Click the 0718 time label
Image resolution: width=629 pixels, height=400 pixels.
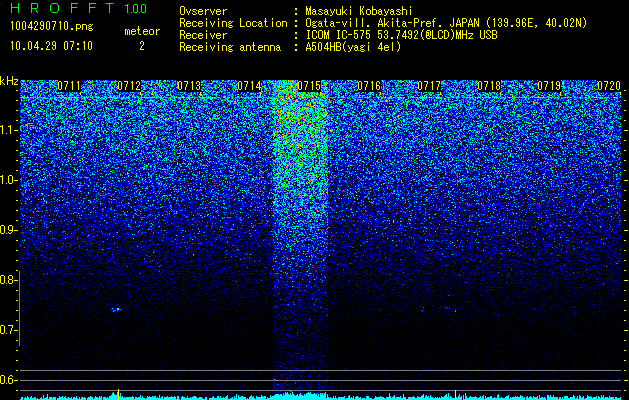tap(489, 86)
